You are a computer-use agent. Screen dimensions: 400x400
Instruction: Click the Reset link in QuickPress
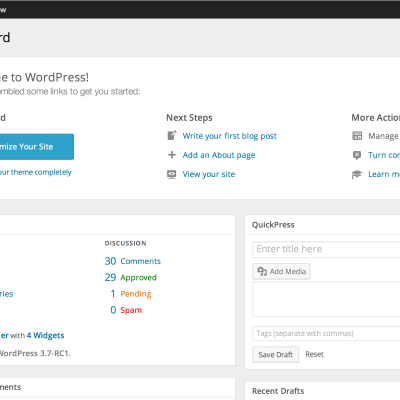click(x=314, y=354)
